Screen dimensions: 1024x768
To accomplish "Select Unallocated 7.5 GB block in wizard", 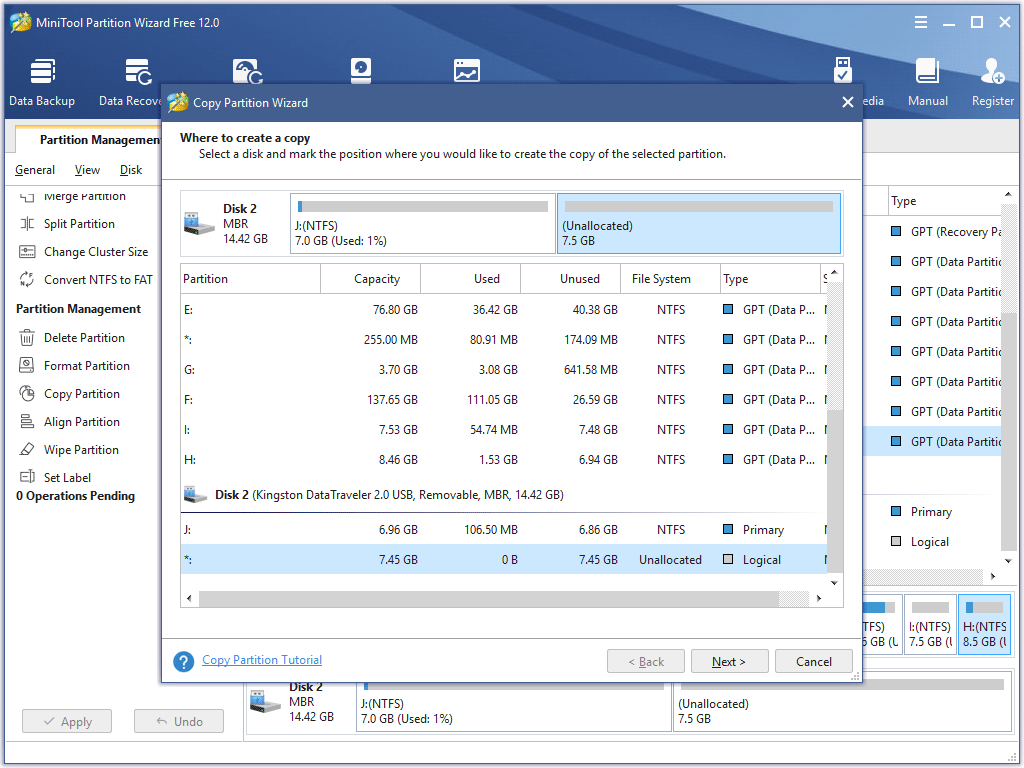I will coord(699,223).
